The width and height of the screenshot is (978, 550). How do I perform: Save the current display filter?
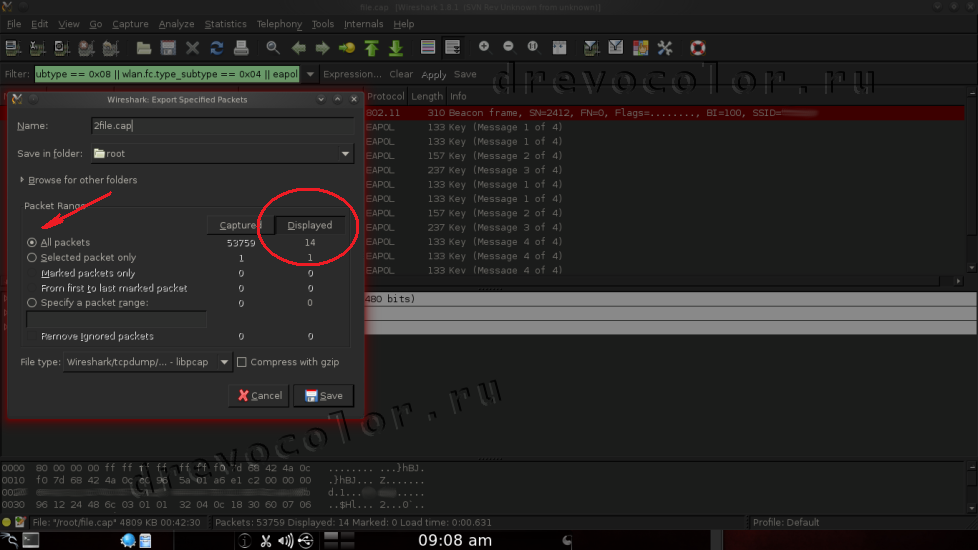click(x=465, y=74)
